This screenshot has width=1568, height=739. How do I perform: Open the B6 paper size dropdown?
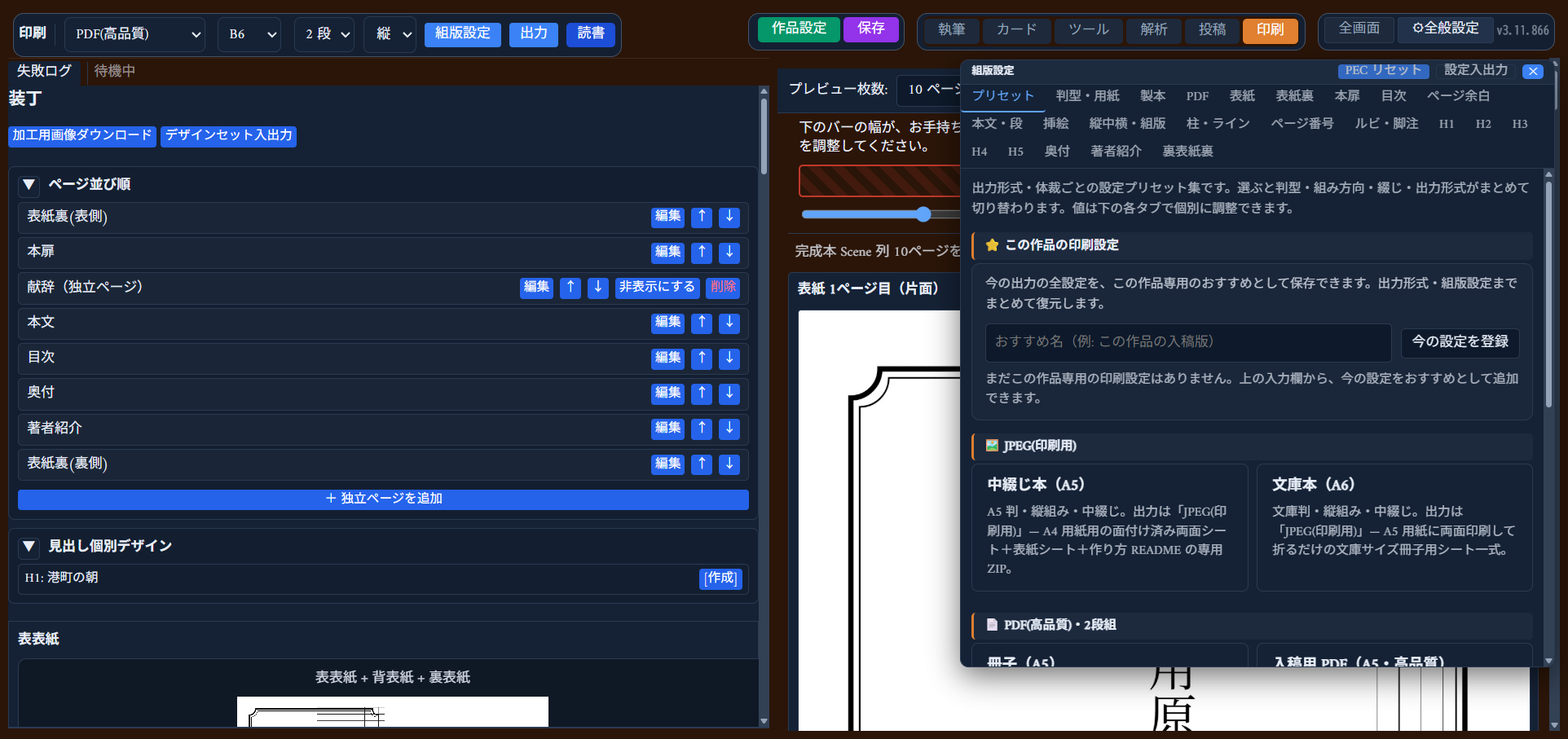coord(250,34)
